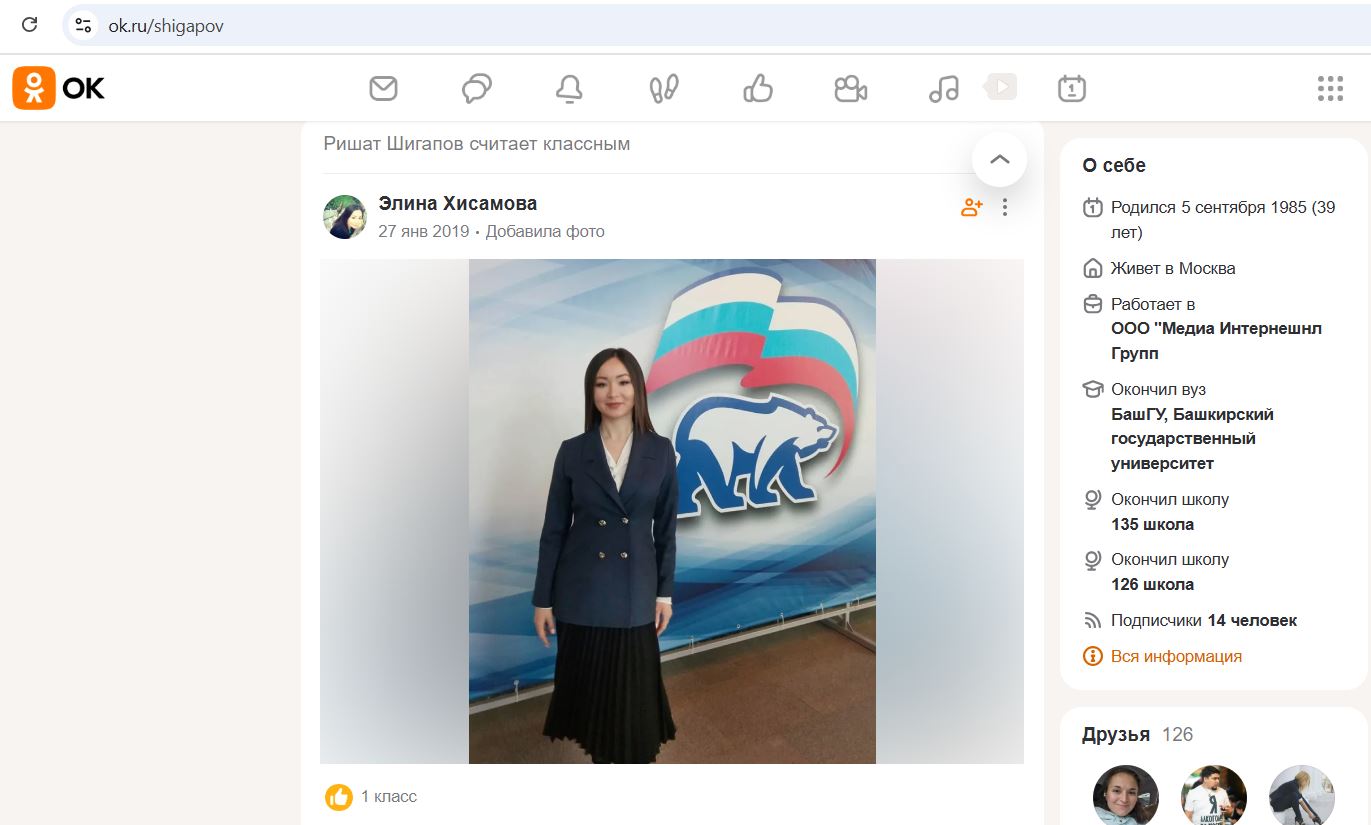Screen dimensions: 1371x825
Task: Reload the page with browser refresh button
Action: 30,25
